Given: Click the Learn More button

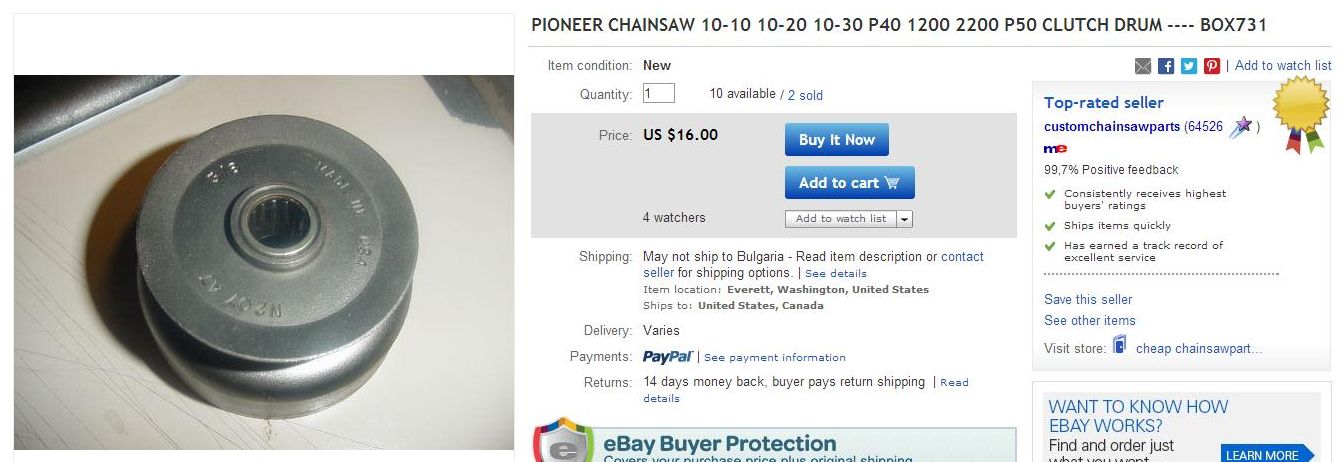Looking at the screenshot, I should pyautogui.click(x=1264, y=454).
